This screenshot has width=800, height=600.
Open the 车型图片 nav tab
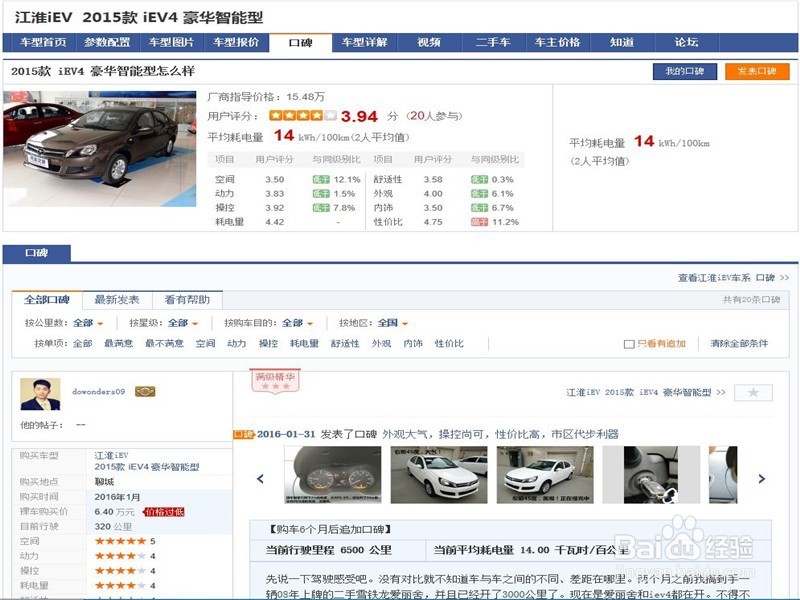(x=171, y=42)
